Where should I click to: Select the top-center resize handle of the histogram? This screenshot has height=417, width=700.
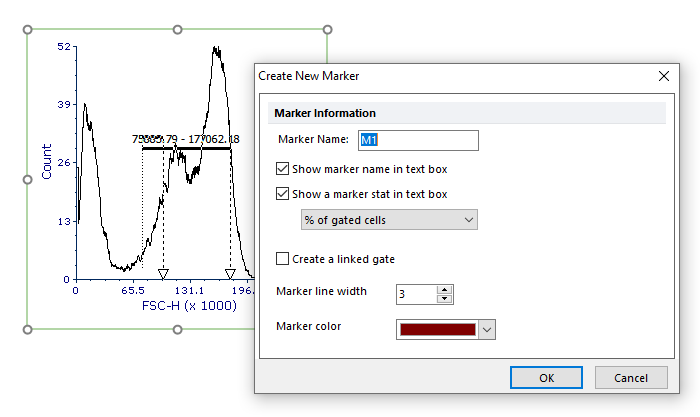coord(178,30)
